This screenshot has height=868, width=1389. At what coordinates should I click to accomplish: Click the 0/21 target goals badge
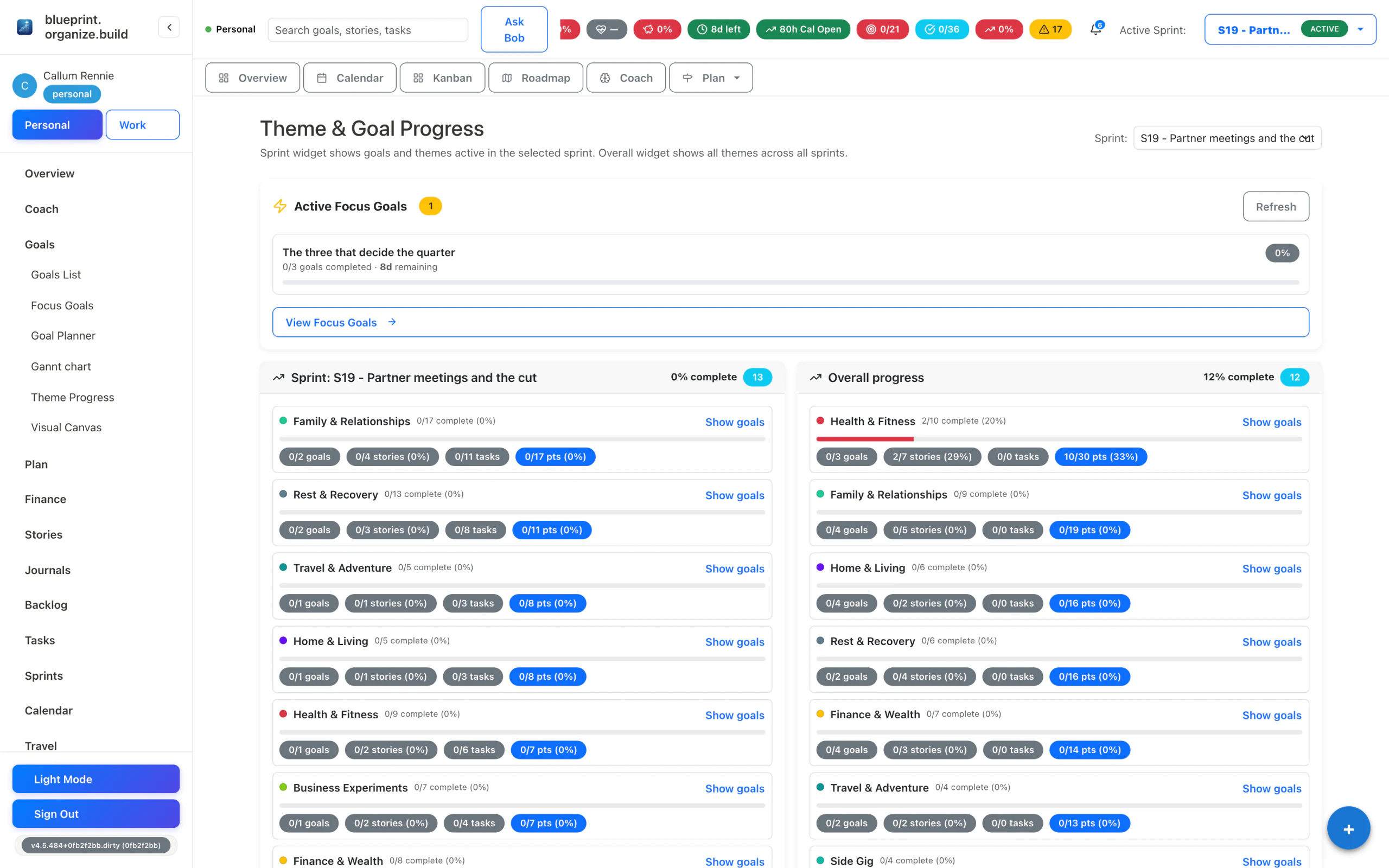pyautogui.click(x=882, y=29)
